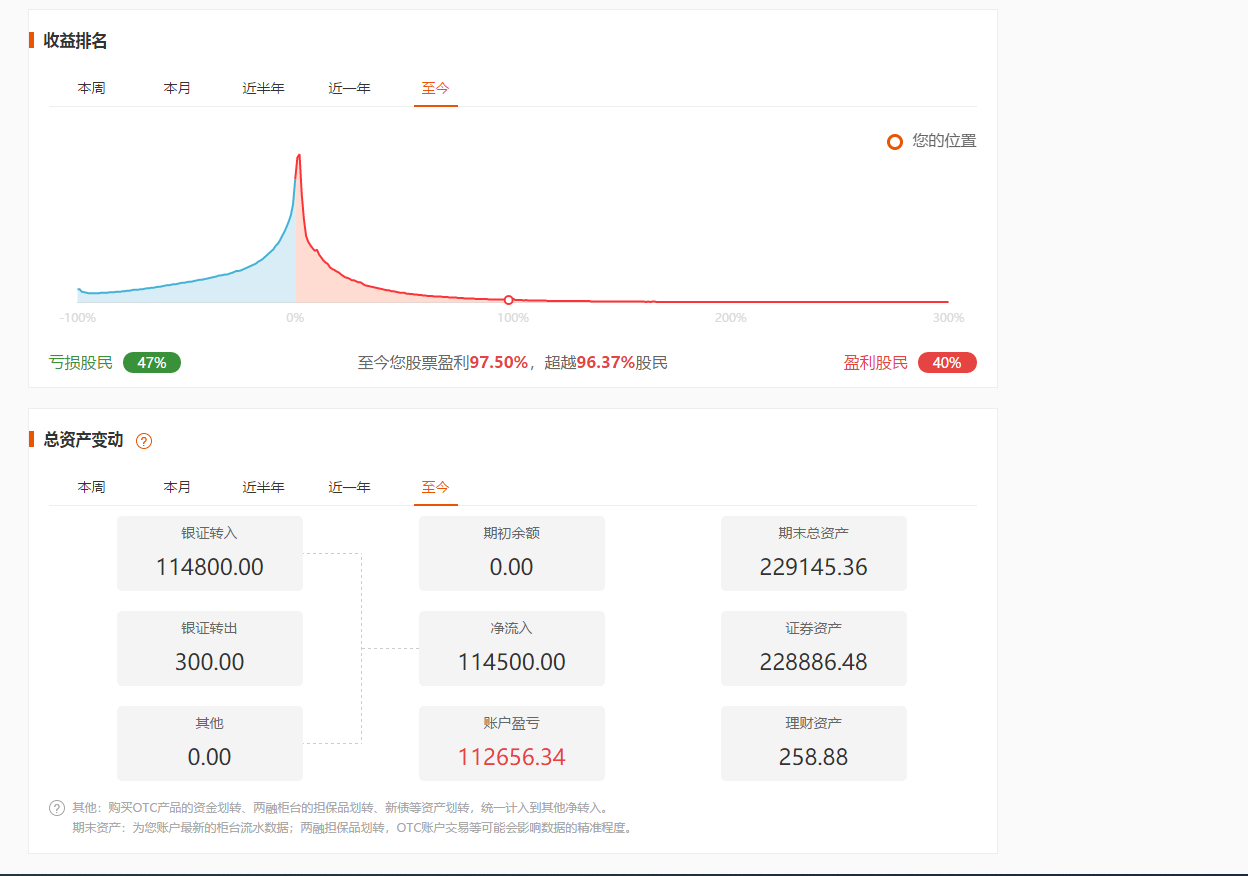
Task: Open the 总资产变动 help question-mark icon
Action: tap(144, 441)
